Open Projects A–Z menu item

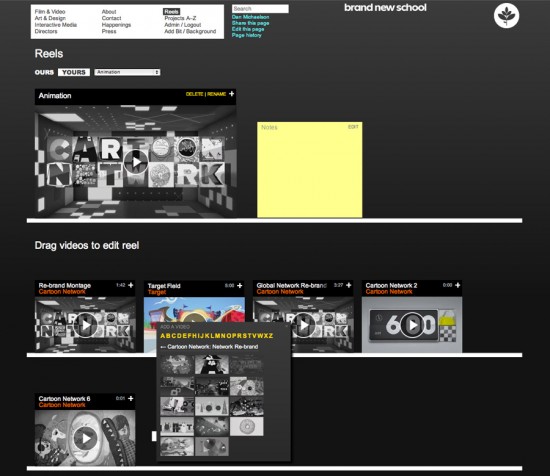180,18
